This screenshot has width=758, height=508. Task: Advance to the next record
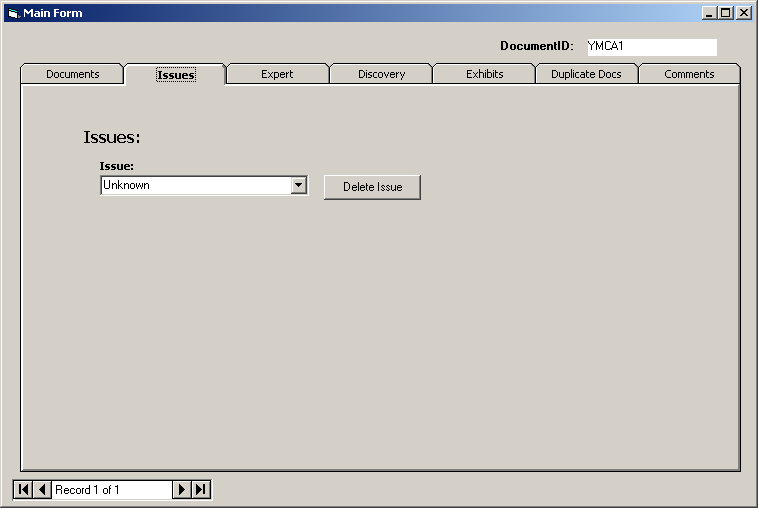181,489
